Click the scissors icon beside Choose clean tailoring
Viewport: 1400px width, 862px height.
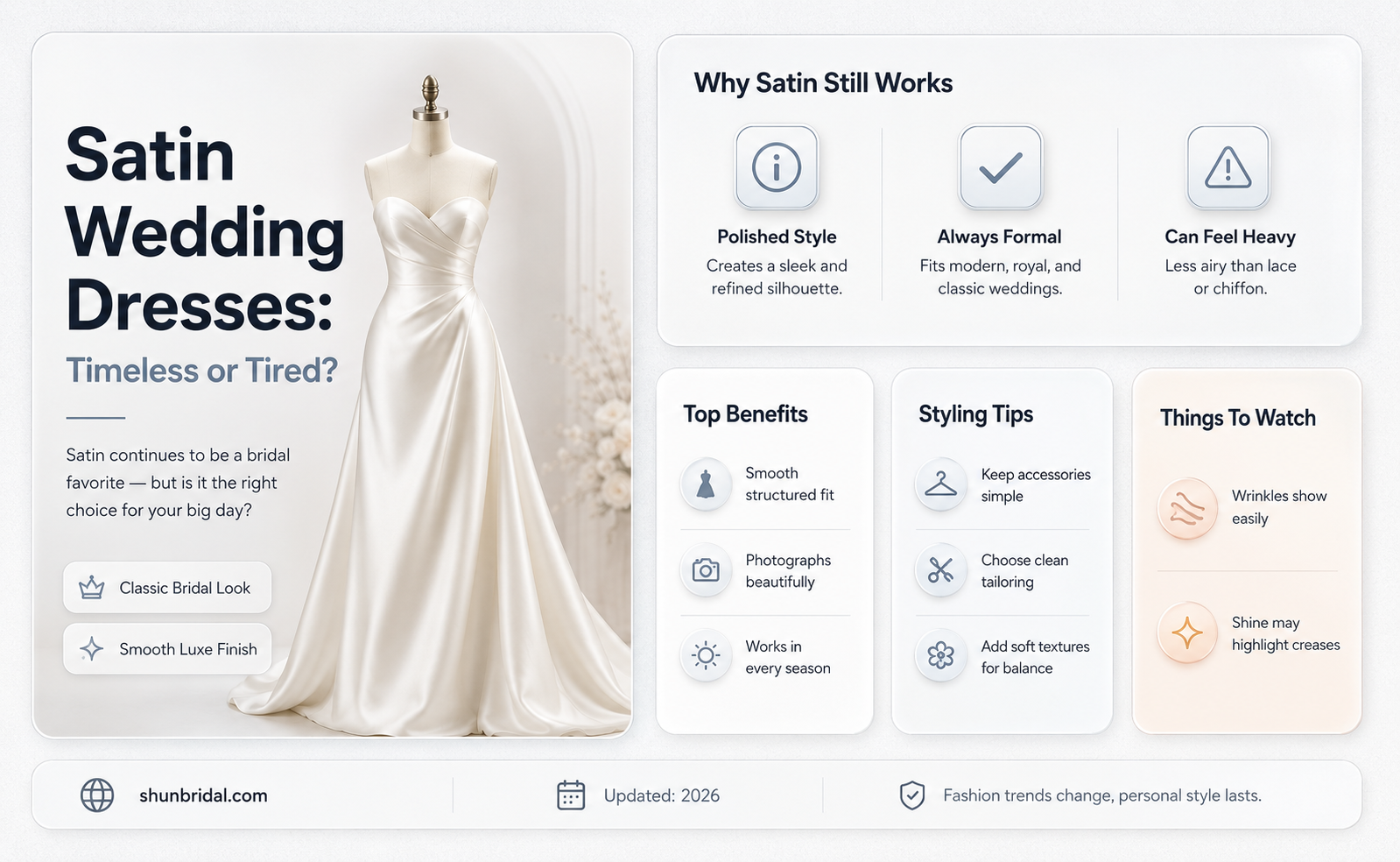(x=940, y=571)
